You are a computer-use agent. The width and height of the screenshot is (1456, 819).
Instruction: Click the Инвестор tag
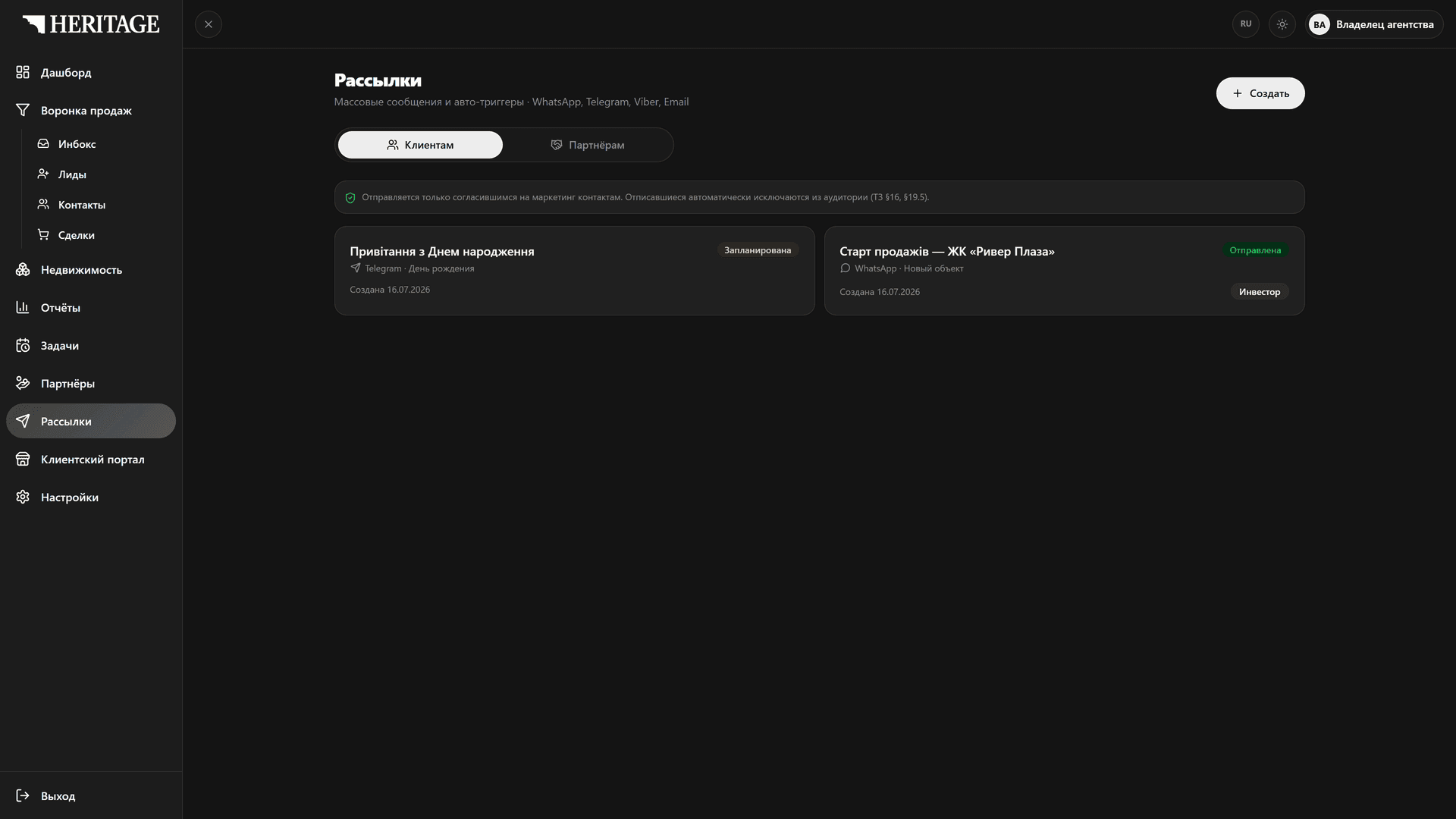(x=1260, y=292)
